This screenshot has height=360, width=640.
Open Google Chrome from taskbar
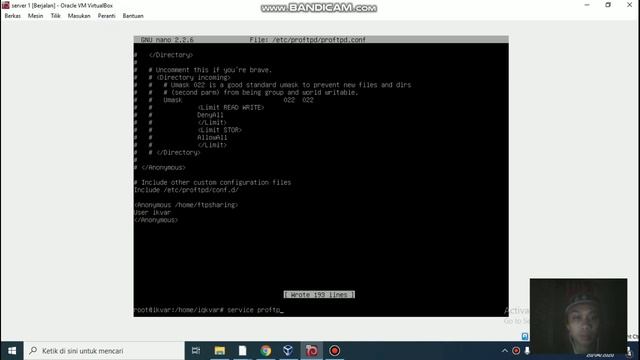[266, 351]
